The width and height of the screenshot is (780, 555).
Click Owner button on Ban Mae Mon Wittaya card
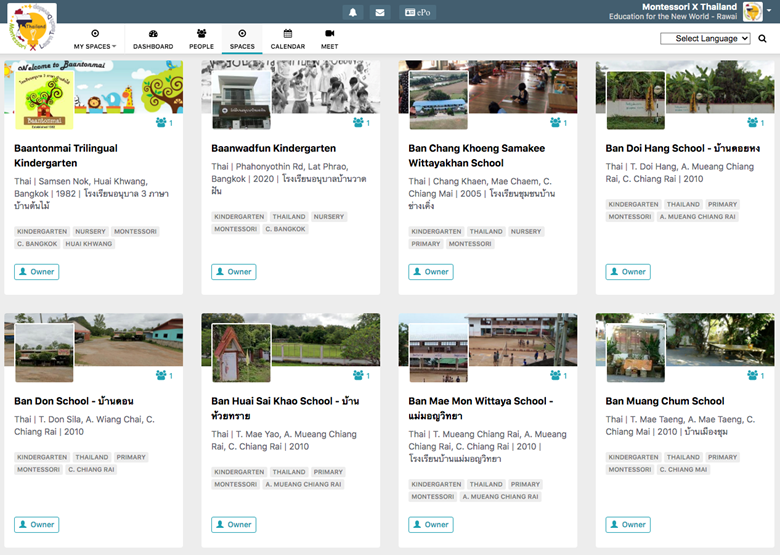(431, 525)
